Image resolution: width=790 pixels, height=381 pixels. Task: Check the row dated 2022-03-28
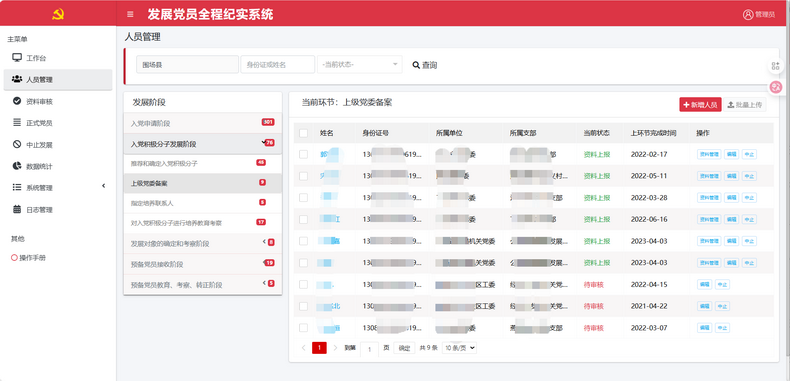[303, 198]
